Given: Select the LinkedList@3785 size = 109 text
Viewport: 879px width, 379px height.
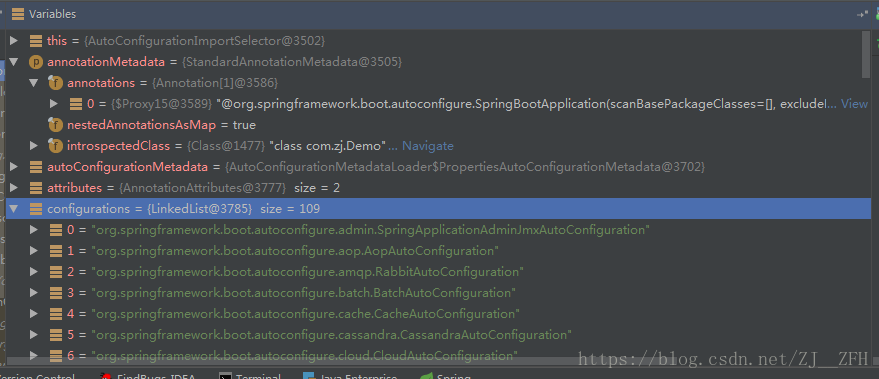Looking at the screenshot, I should pyautogui.click(x=234, y=209).
